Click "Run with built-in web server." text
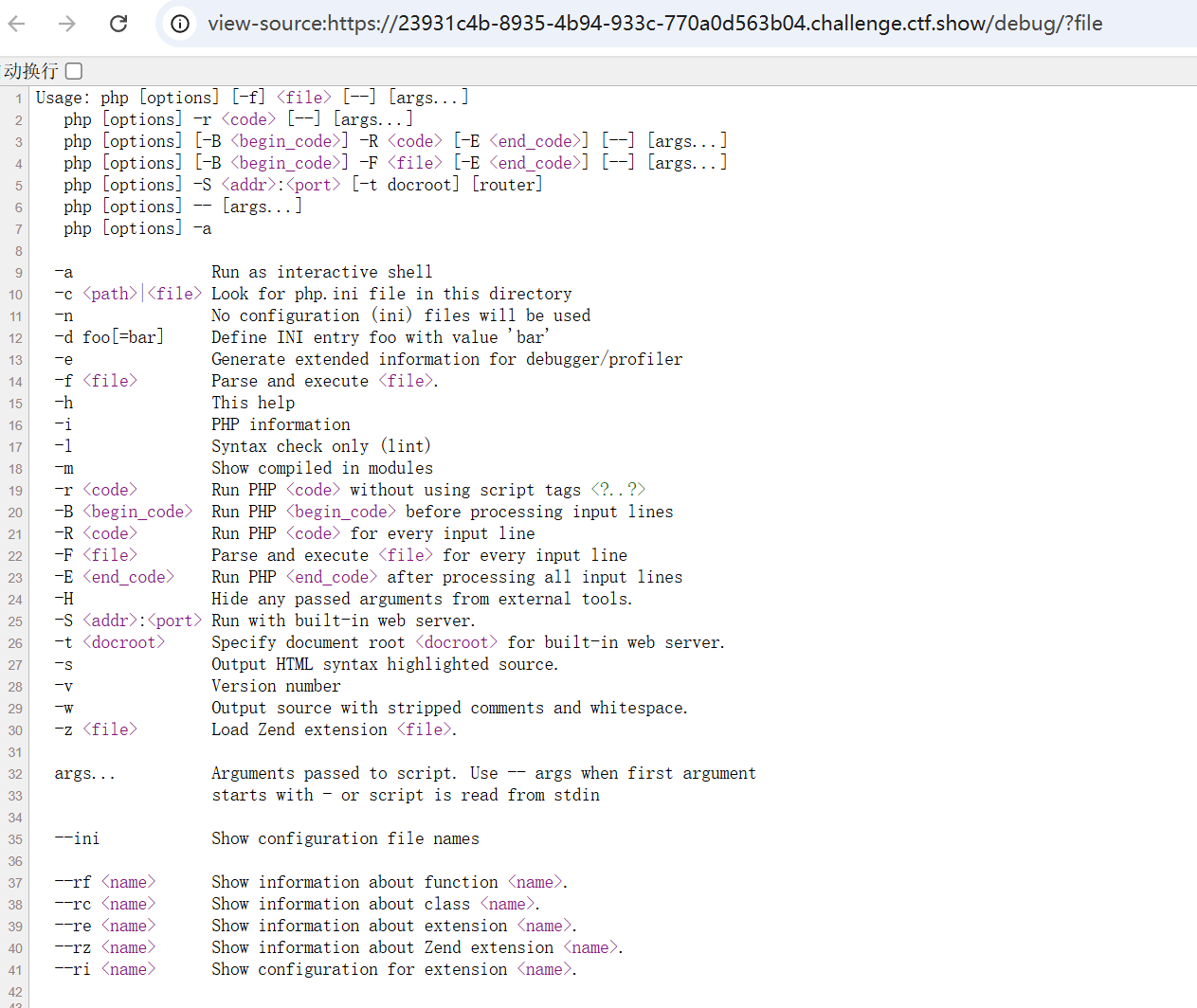Viewport: 1197px width, 1008px height. (x=343, y=621)
